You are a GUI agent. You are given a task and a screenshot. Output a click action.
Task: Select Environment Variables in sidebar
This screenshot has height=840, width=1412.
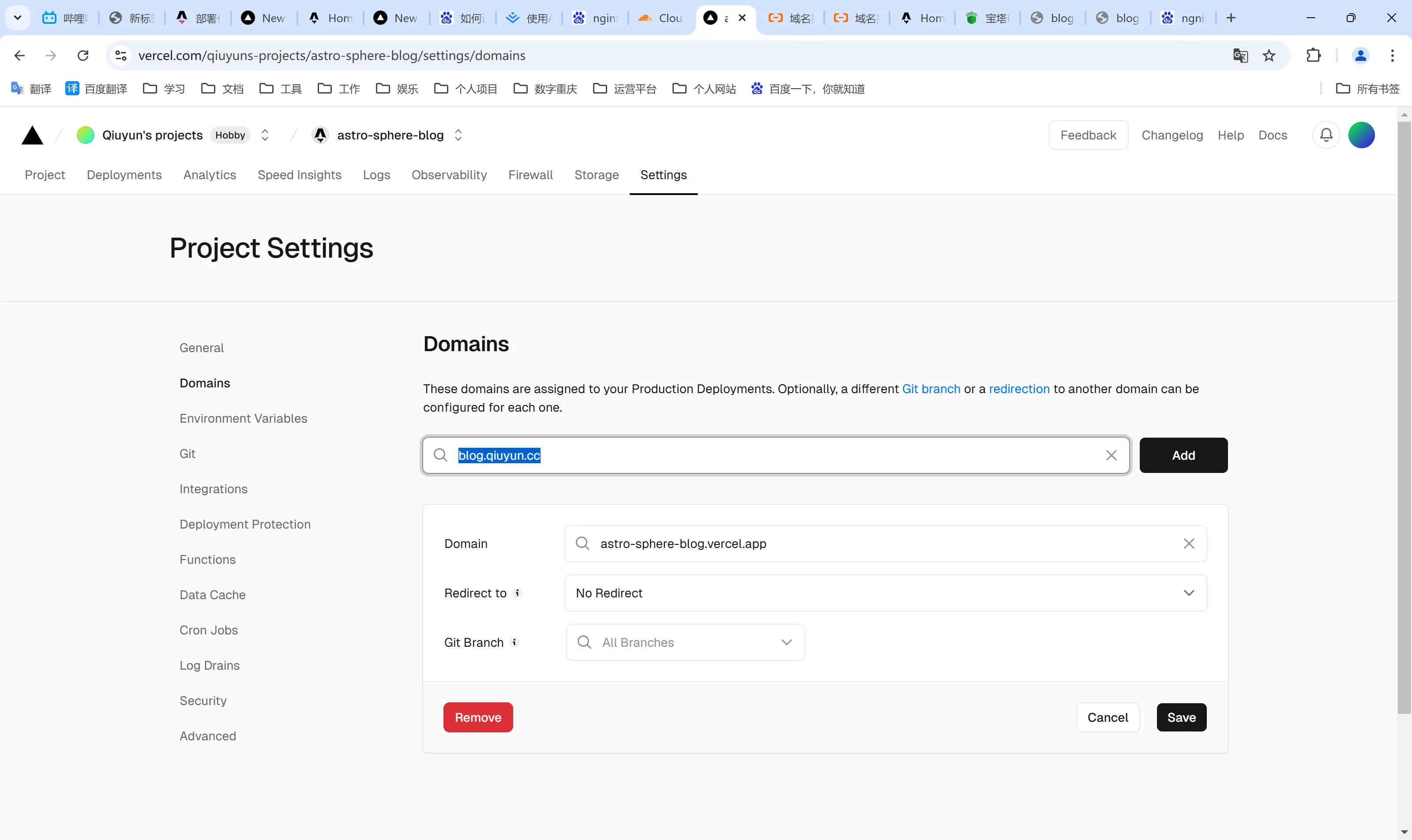[x=244, y=418]
